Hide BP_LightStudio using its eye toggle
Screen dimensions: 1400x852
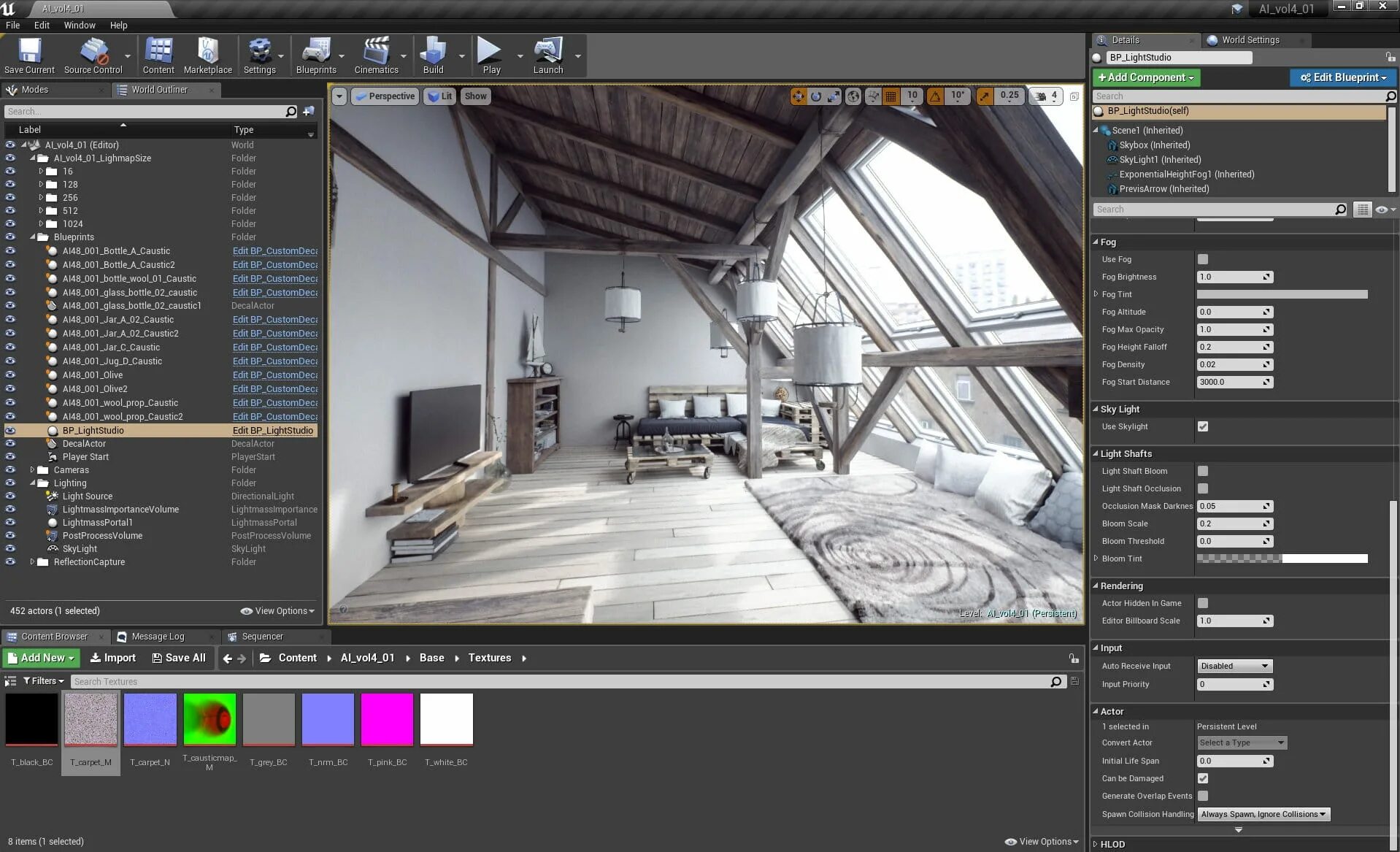point(10,430)
